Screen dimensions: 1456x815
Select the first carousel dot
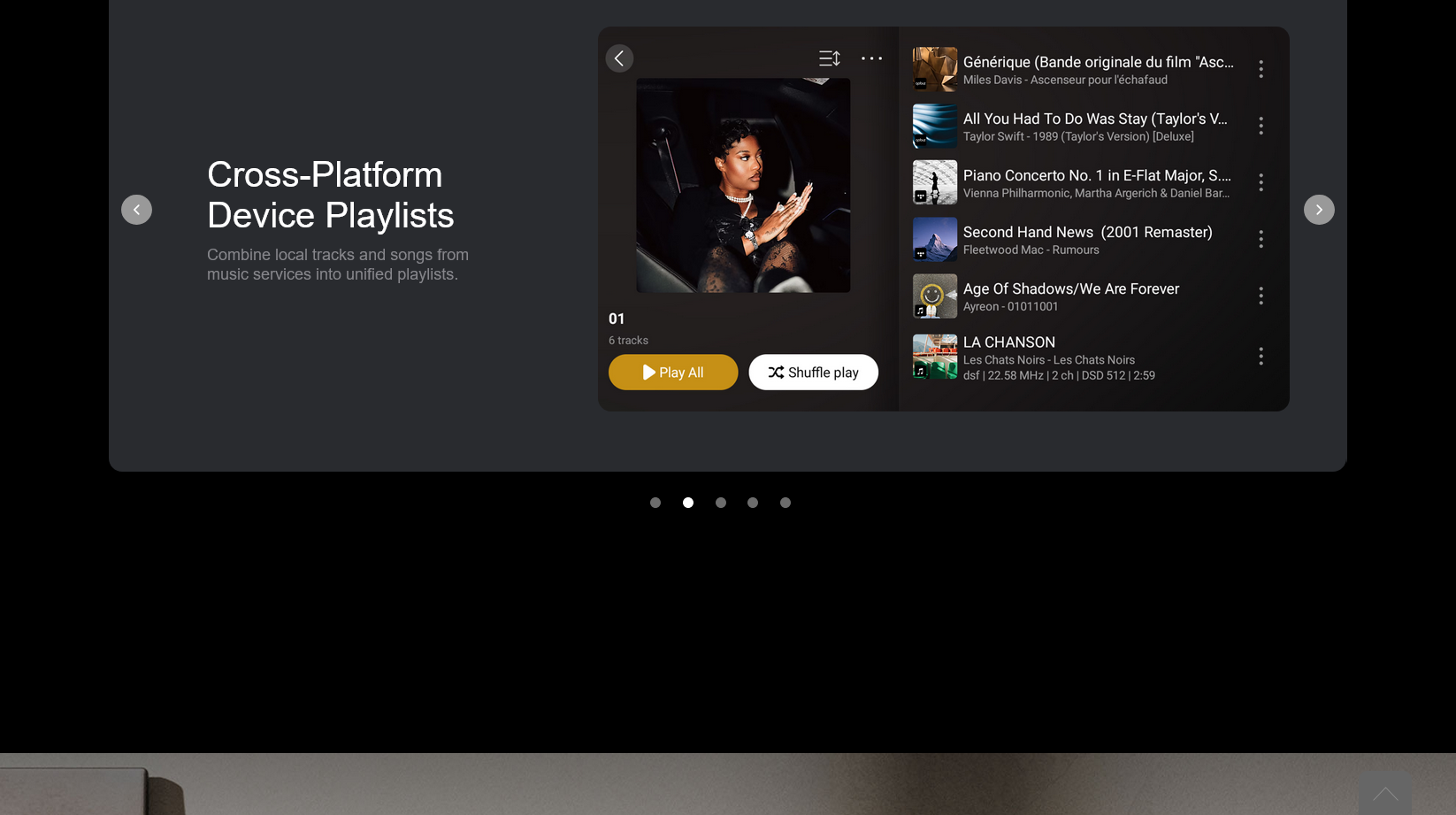[655, 503]
